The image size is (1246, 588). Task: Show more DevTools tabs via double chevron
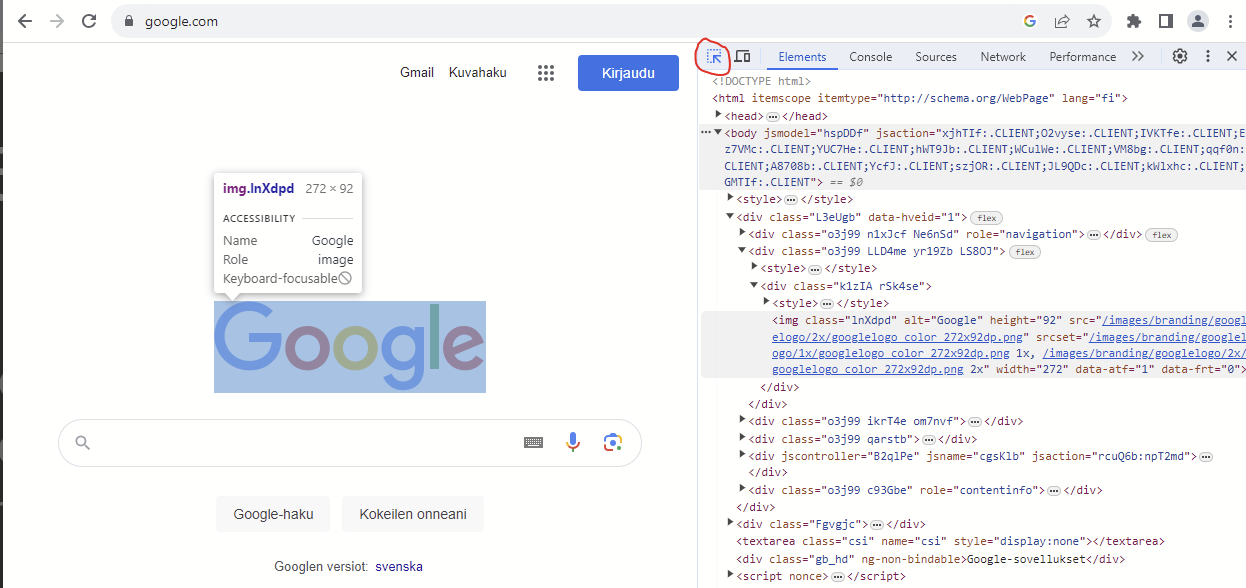pyautogui.click(x=1138, y=56)
